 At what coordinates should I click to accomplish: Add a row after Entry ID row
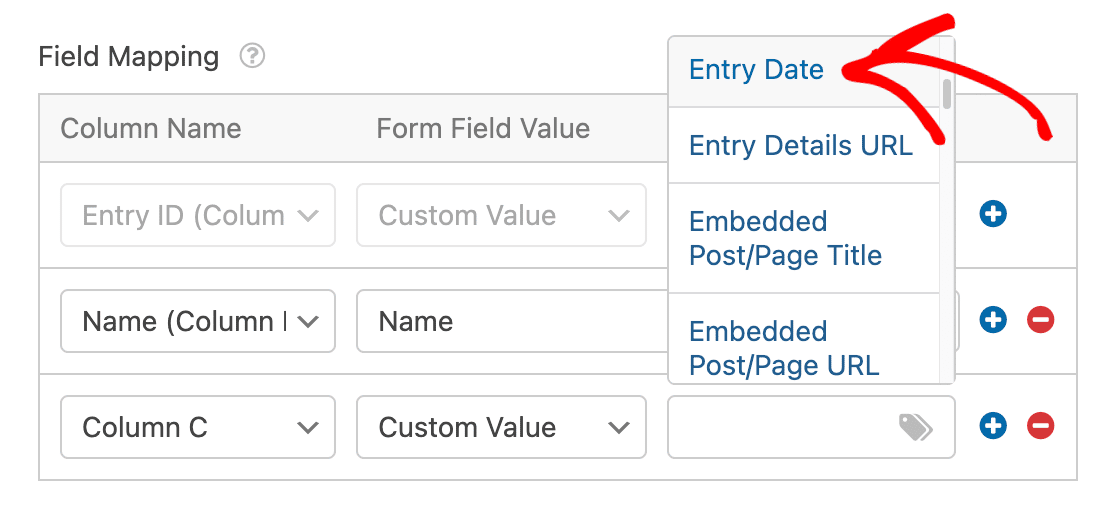pyautogui.click(x=993, y=214)
